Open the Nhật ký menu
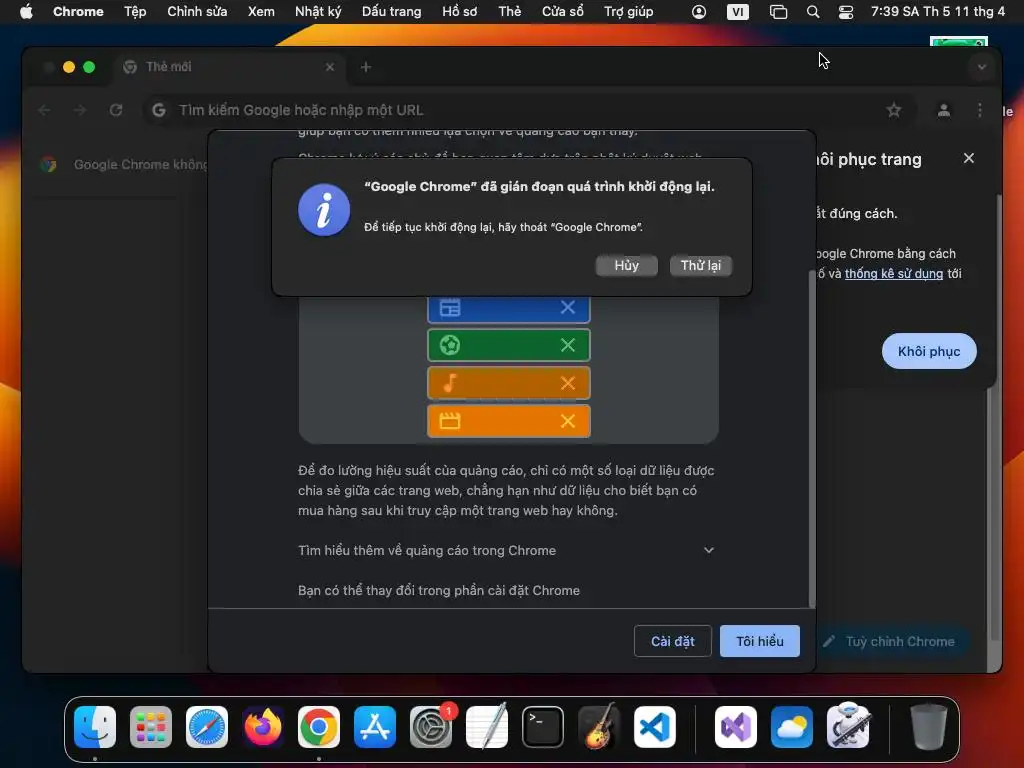This screenshot has height=768, width=1024. click(x=318, y=12)
